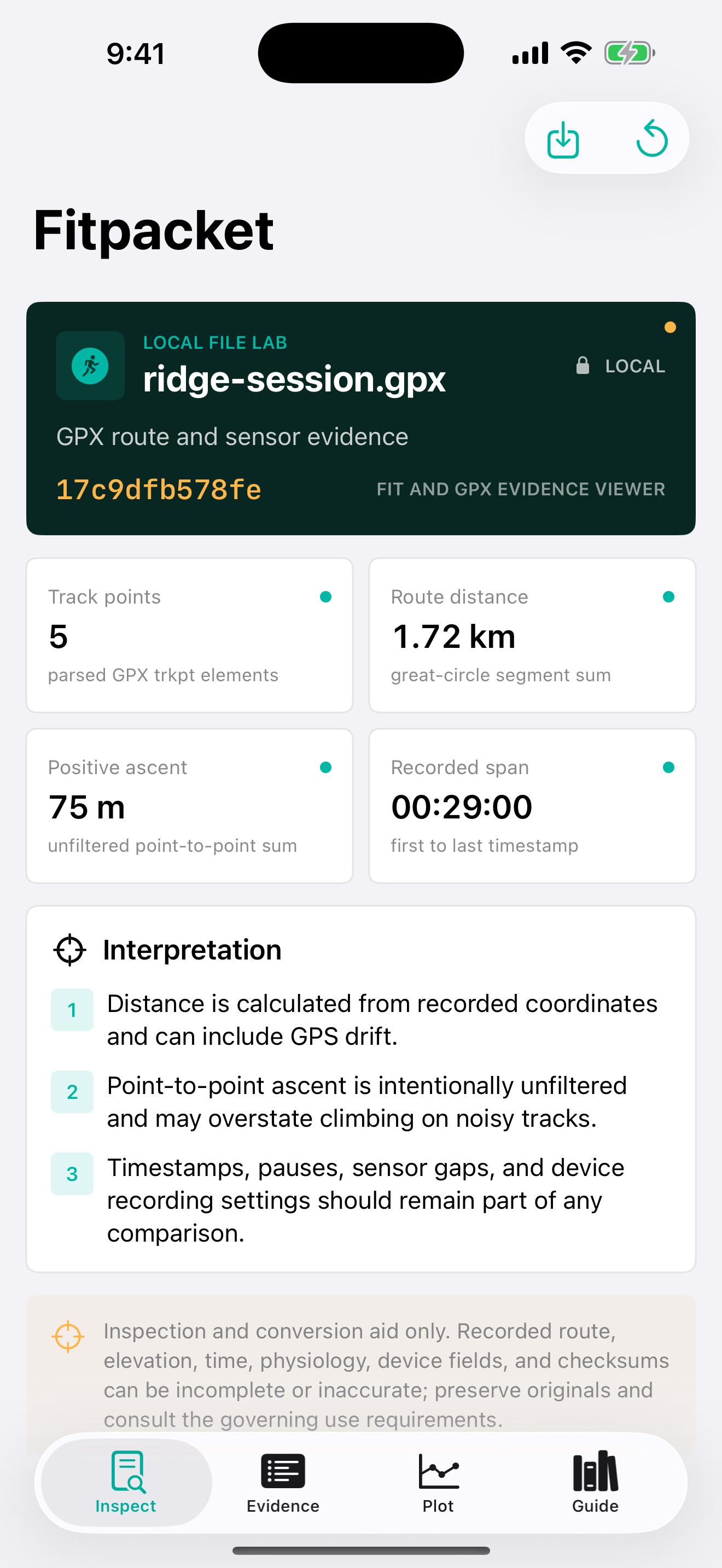Tap the note about unfiltered ascent
The image size is (722, 1568).
tap(367, 1102)
